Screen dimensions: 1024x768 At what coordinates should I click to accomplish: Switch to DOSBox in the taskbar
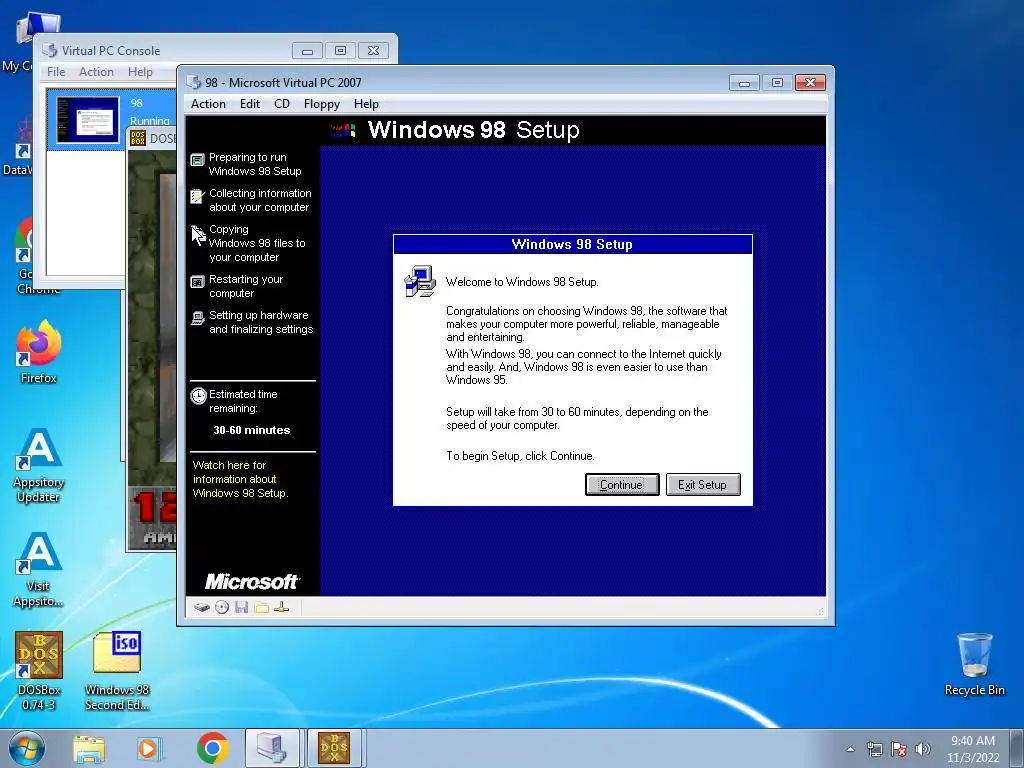334,748
